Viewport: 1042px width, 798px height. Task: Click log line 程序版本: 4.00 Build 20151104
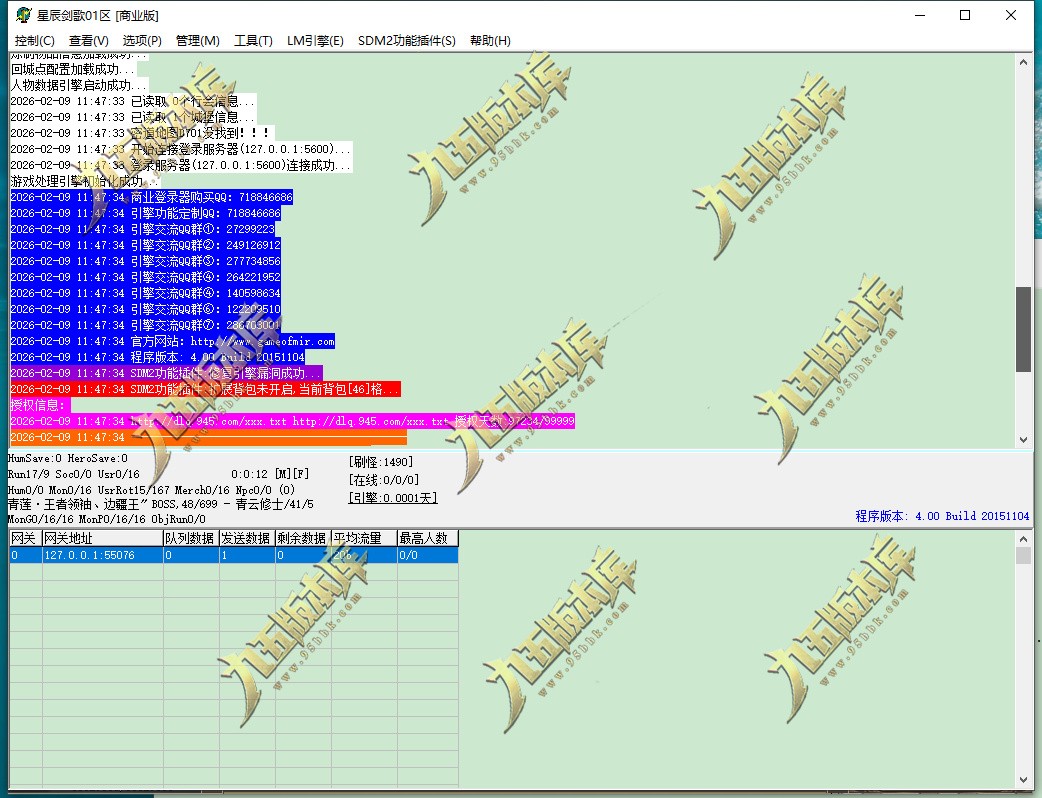pyautogui.click(x=157, y=357)
